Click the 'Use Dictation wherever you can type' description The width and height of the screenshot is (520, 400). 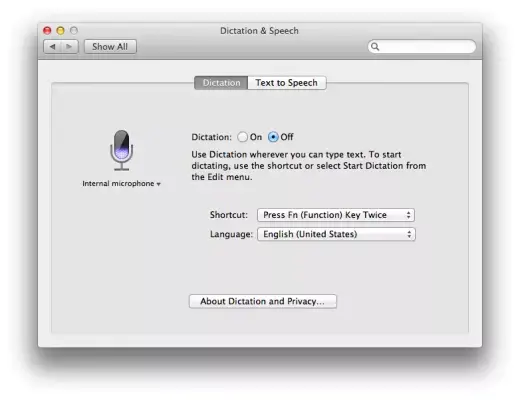tap(308, 166)
